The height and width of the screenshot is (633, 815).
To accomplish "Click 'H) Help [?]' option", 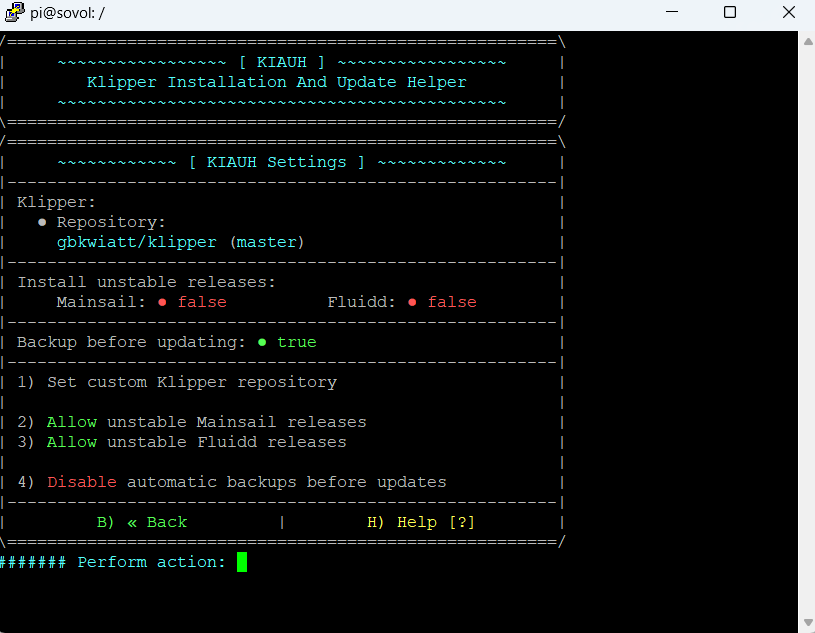I will [x=421, y=522].
